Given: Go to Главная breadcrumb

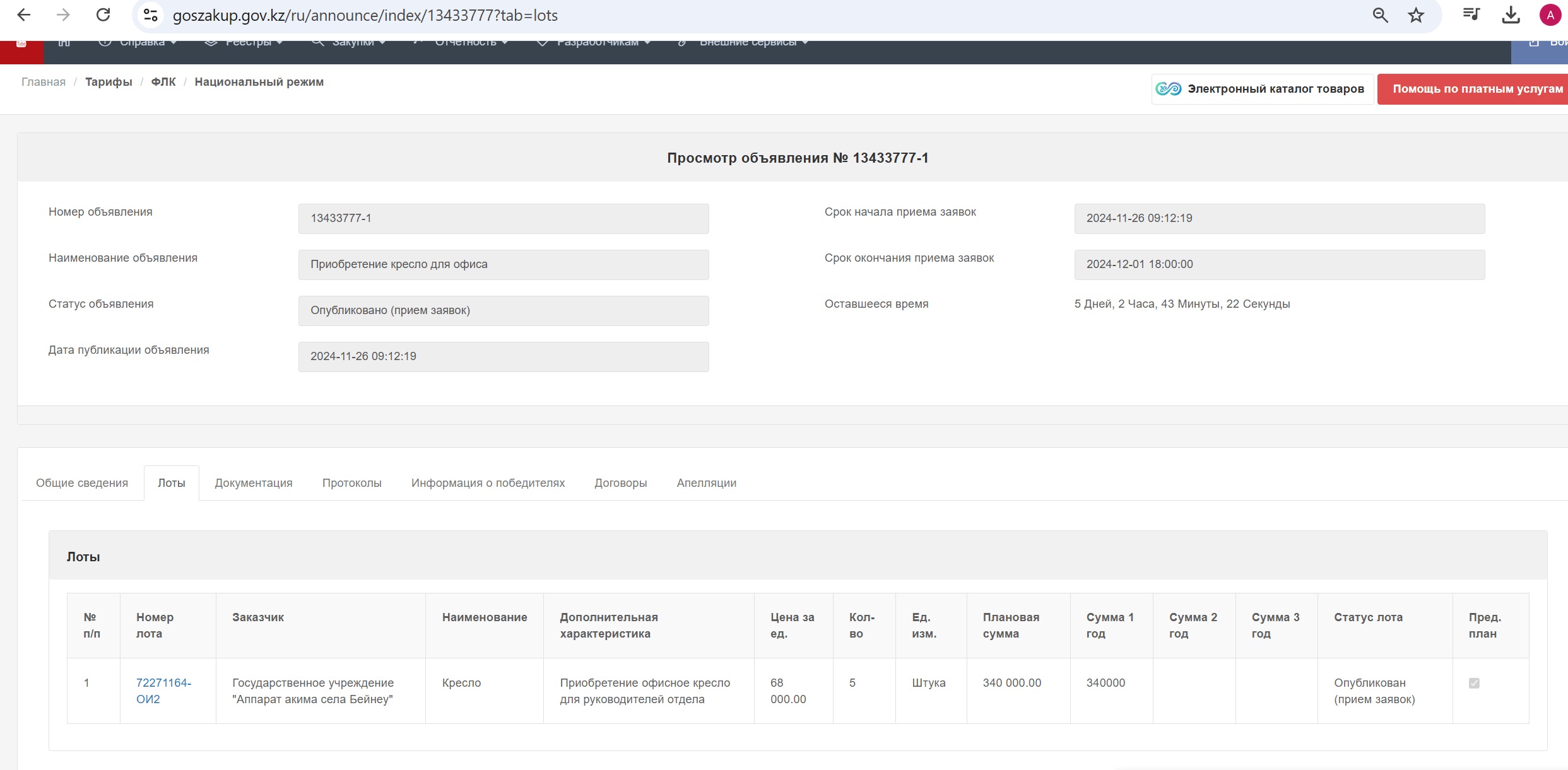Looking at the screenshot, I should click(44, 82).
